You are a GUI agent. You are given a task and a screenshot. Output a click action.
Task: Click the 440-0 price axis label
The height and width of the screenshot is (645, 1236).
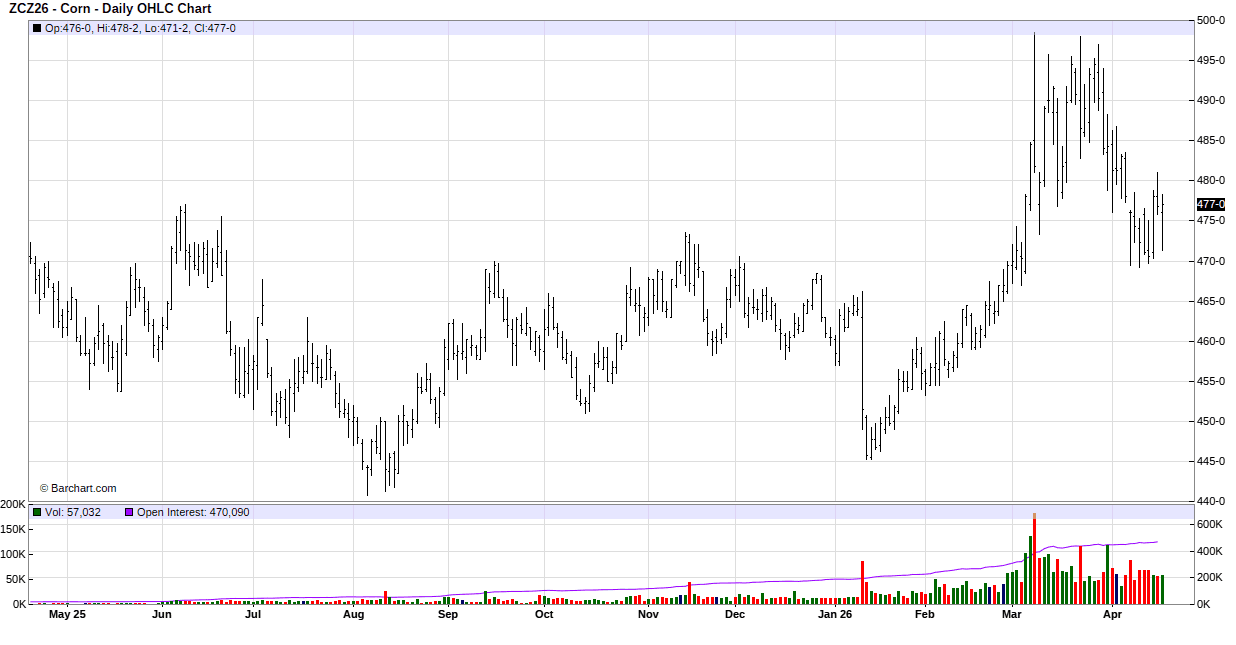[x=1211, y=501]
